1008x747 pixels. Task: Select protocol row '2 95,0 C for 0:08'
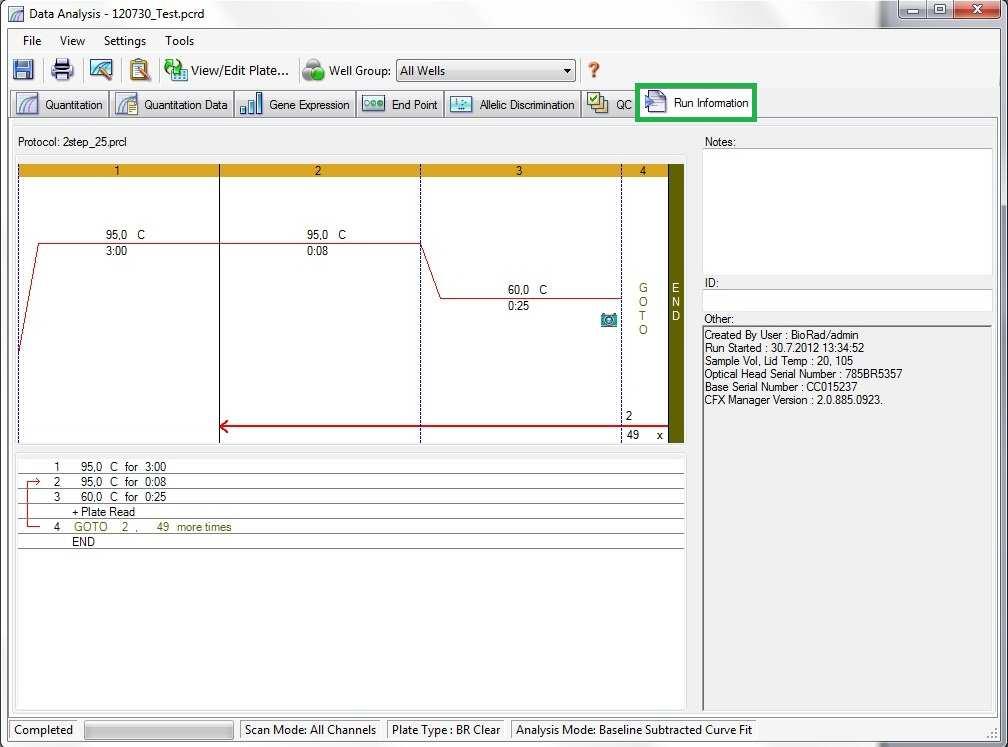351,482
